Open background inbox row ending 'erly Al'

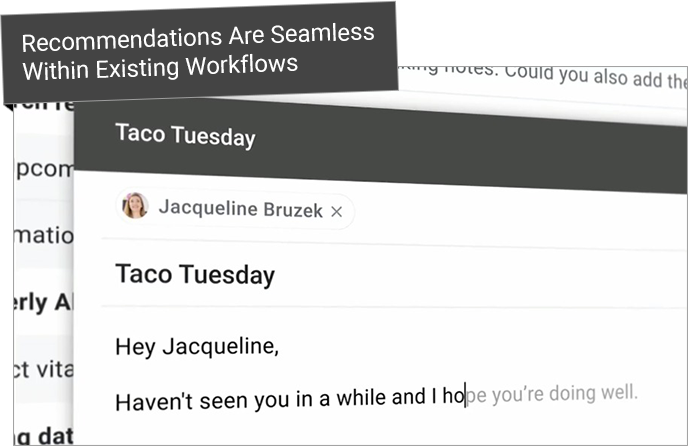pos(43,302)
